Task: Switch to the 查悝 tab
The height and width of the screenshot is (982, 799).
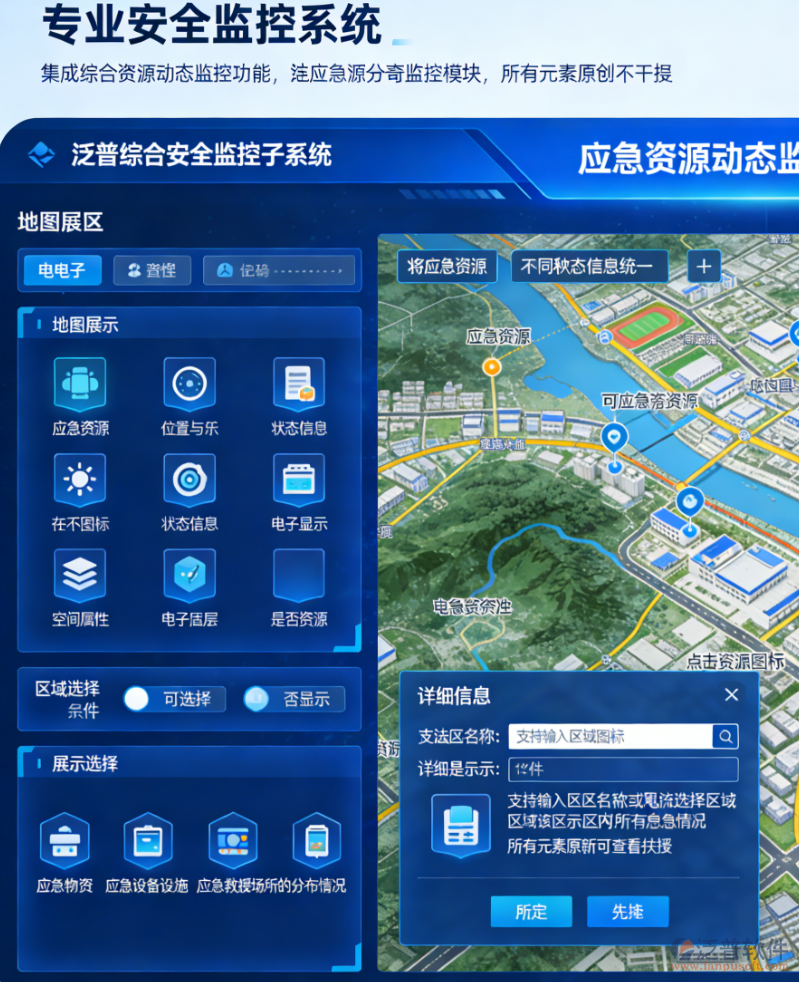Action: pyautogui.click(x=152, y=271)
